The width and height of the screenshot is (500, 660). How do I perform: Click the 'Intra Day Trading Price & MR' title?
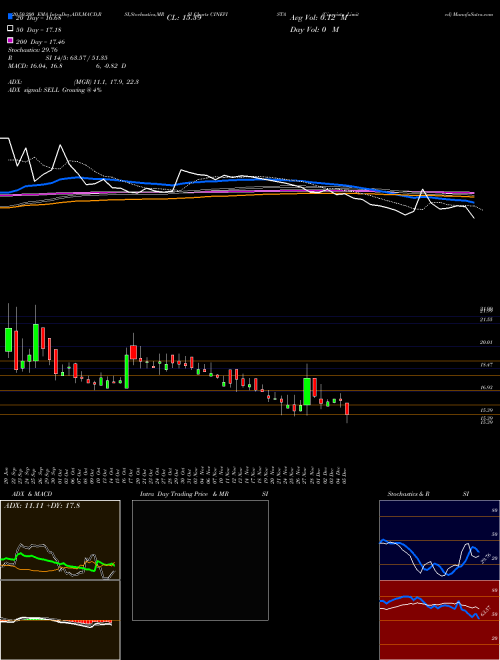coord(184,494)
